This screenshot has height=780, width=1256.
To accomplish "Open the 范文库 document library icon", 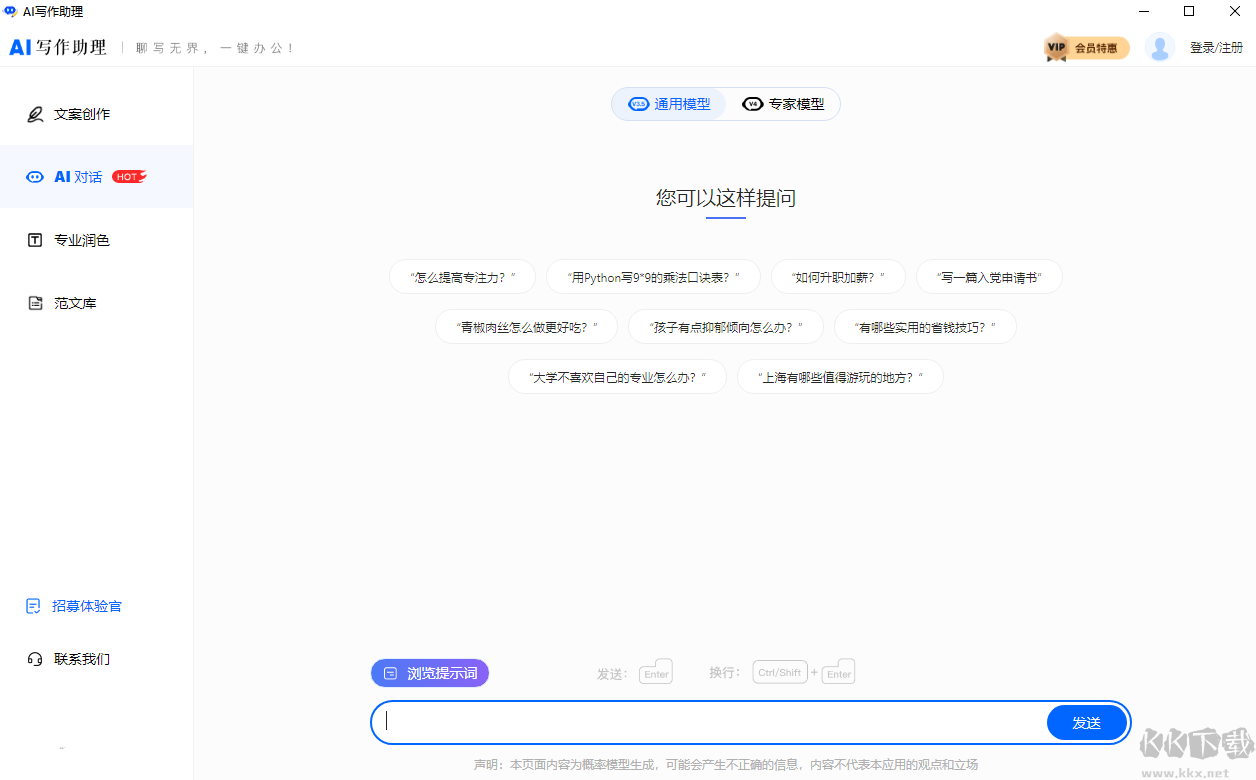I will 34,302.
